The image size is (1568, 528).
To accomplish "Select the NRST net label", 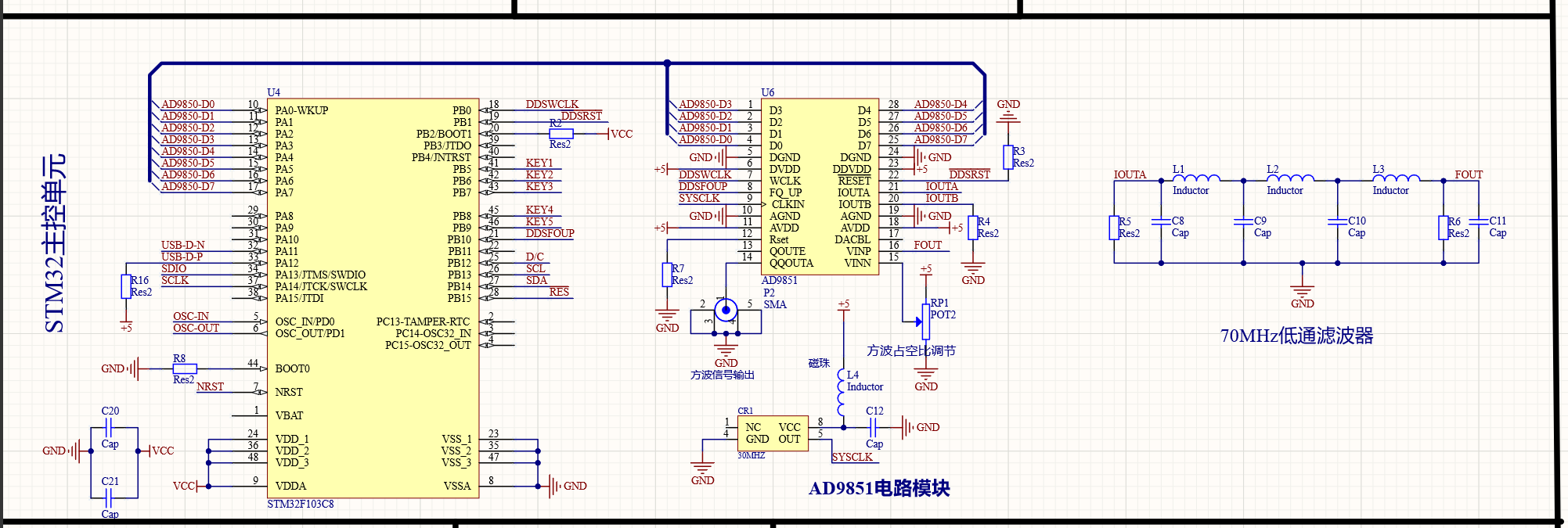I will (210, 386).
